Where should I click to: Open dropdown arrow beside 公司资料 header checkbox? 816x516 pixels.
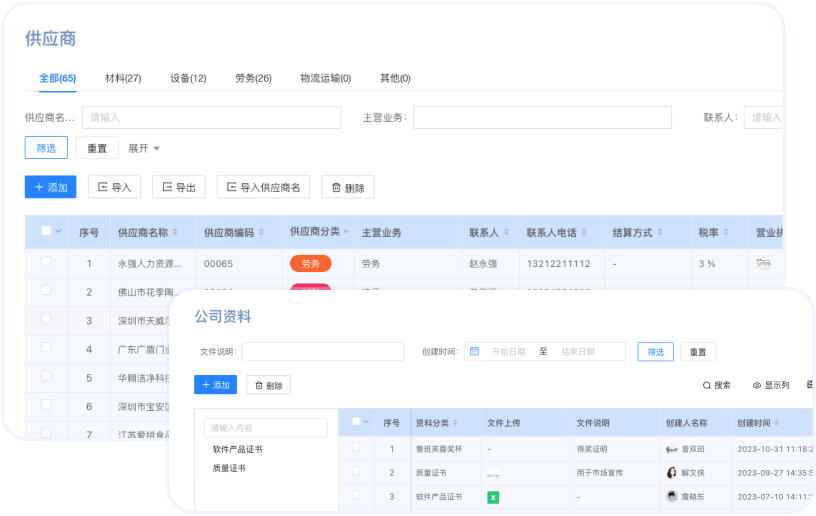(367, 423)
